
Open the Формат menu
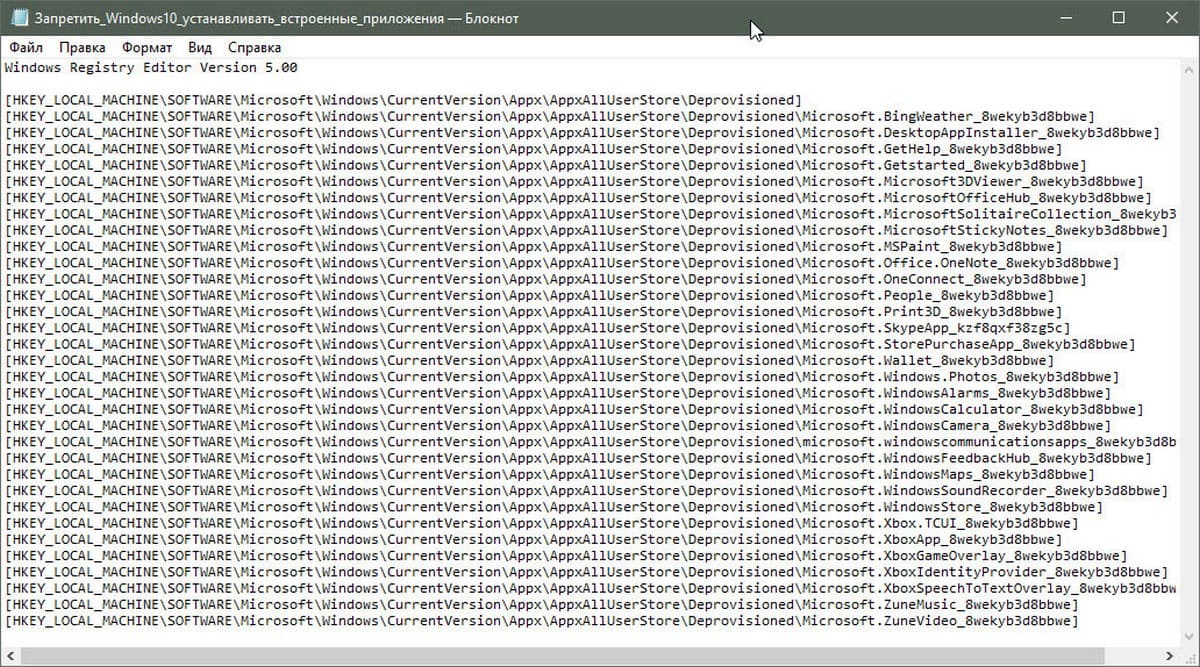(x=147, y=47)
